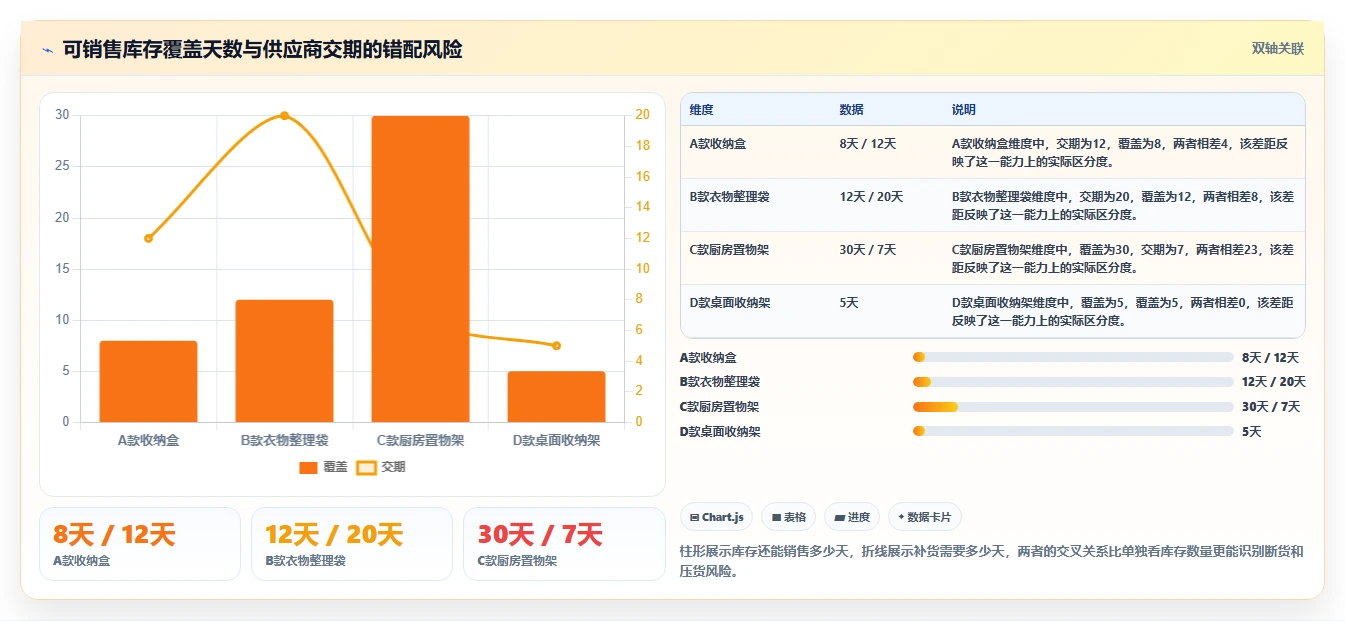Click the B款衣物整理袋 bar in chart

click(284, 361)
